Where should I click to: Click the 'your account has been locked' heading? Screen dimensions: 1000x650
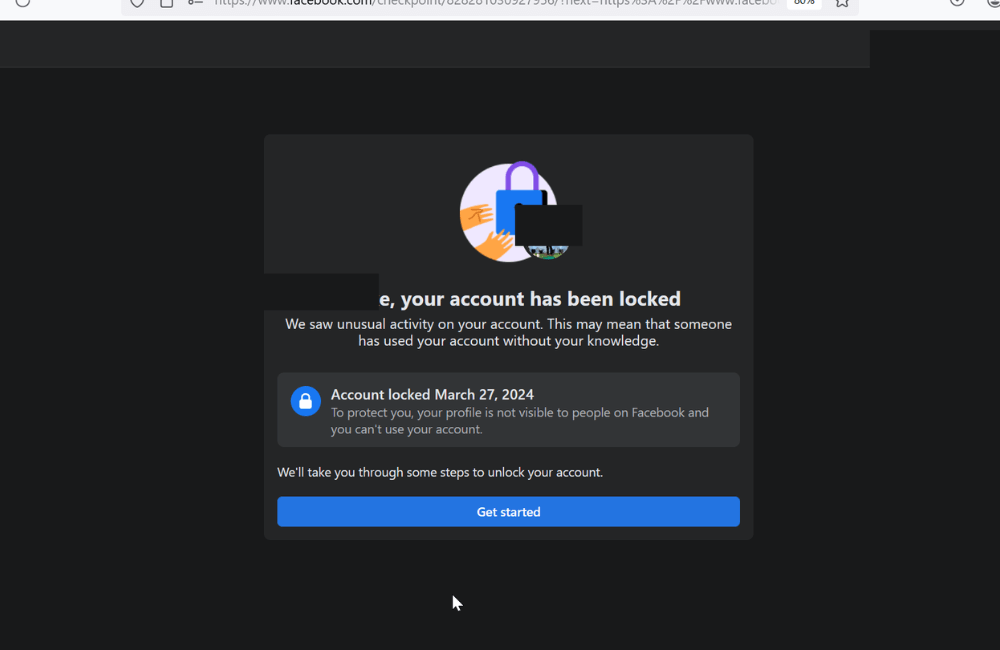pyautogui.click(x=540, y=299)
